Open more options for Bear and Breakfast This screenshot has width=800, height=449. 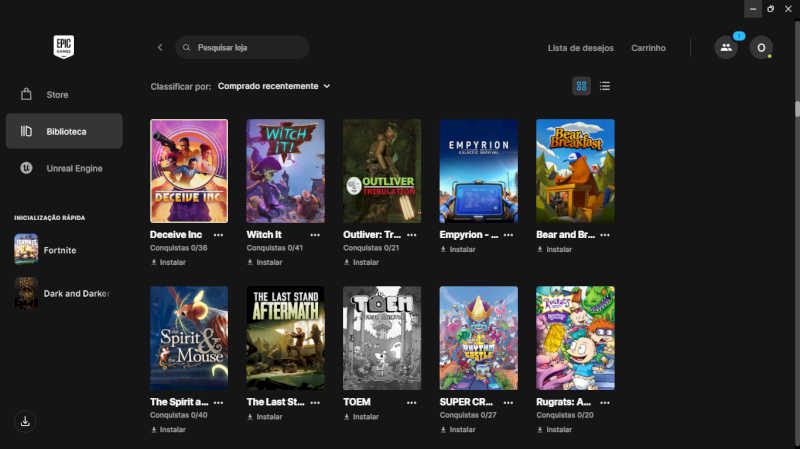(605, 235)
